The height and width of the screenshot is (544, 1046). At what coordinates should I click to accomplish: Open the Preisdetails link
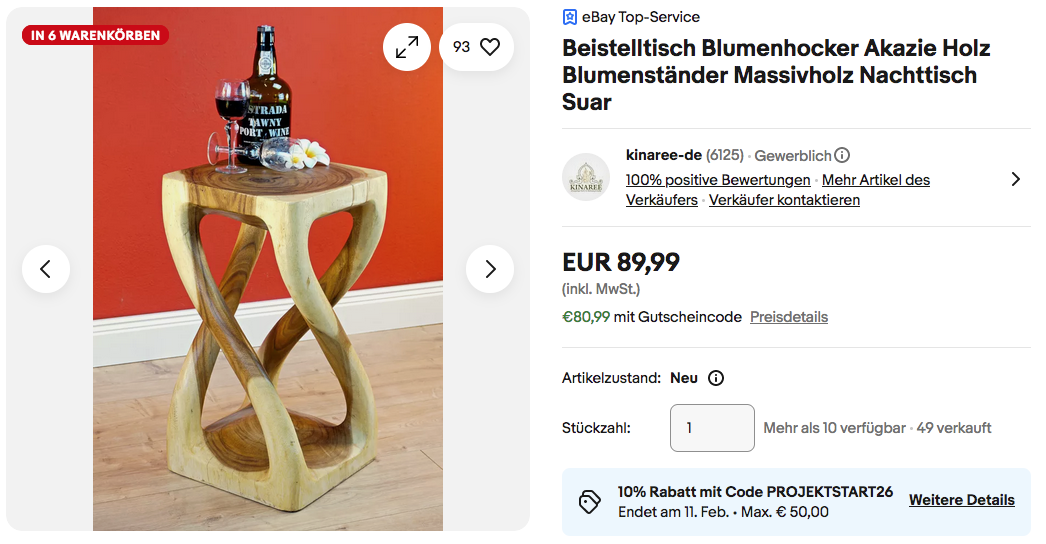(789, 317)
